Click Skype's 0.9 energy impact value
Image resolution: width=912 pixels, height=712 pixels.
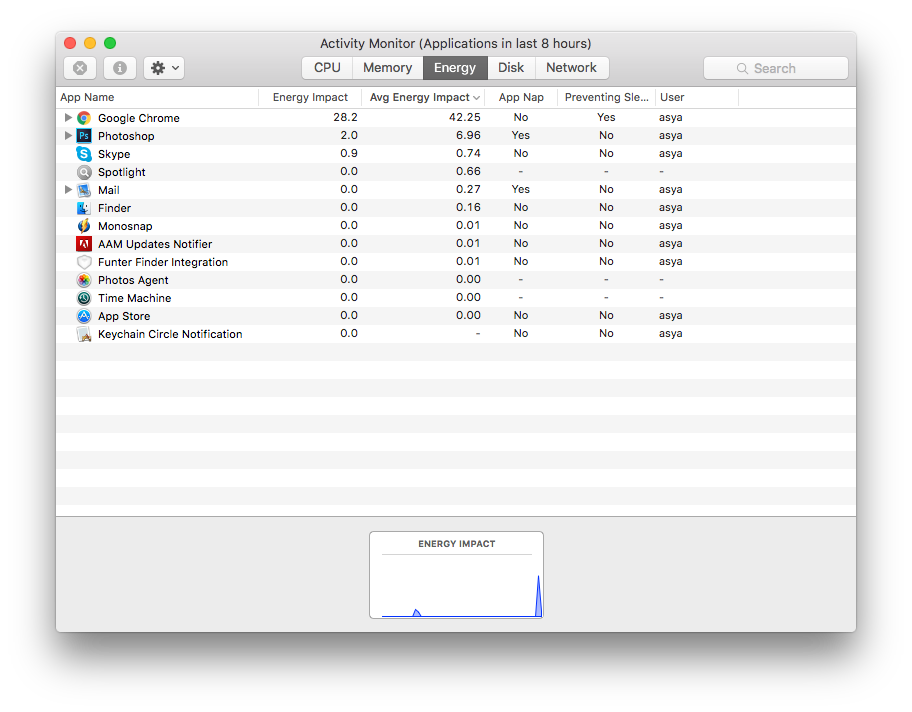349,154
